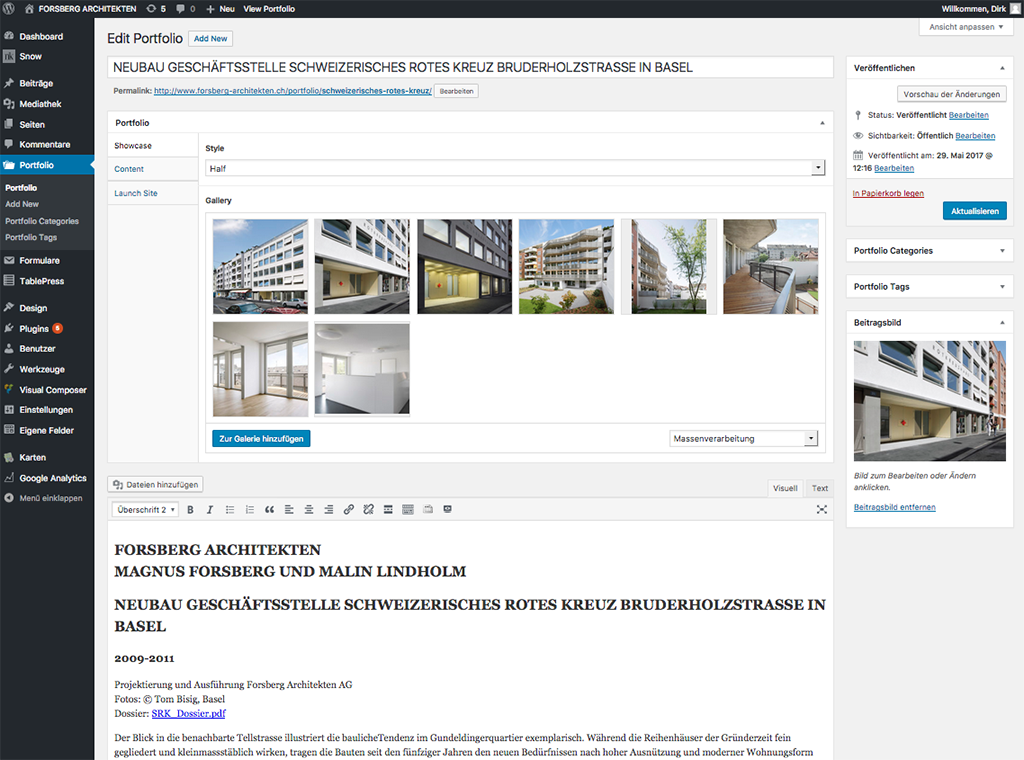1024x760 pixels.
Task: Collapse the Veröffentlichen panel
Action: [x=1002, y=68]
